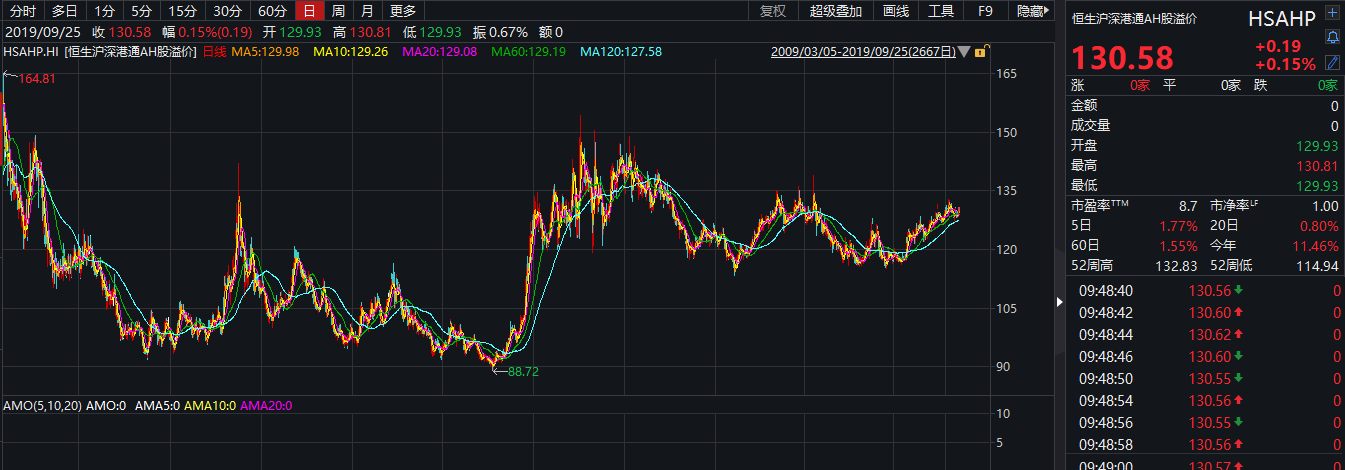Click the 开盘 value in quote panel

1317,145
